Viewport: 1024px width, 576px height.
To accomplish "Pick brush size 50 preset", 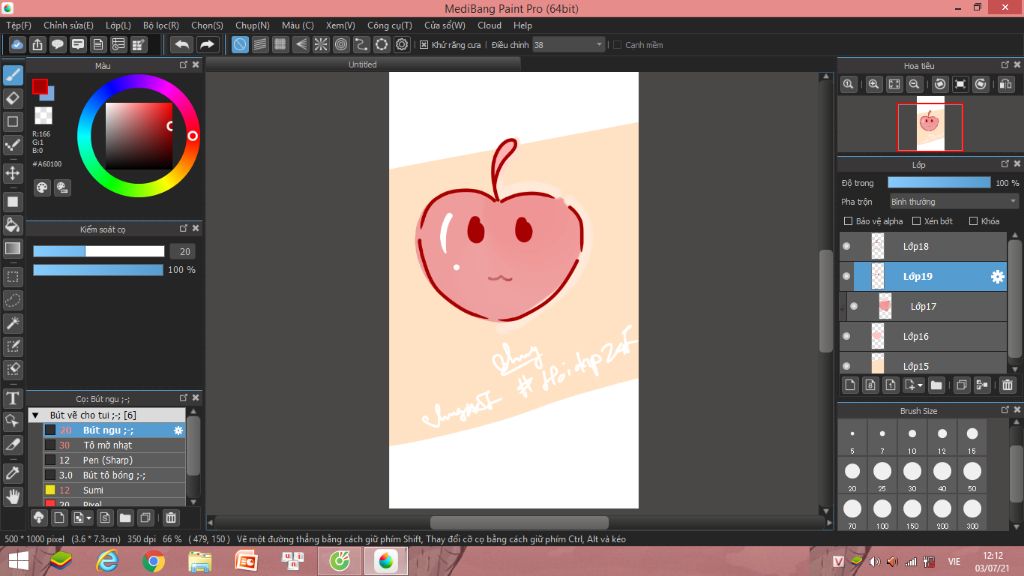I will tap(972, 474).
